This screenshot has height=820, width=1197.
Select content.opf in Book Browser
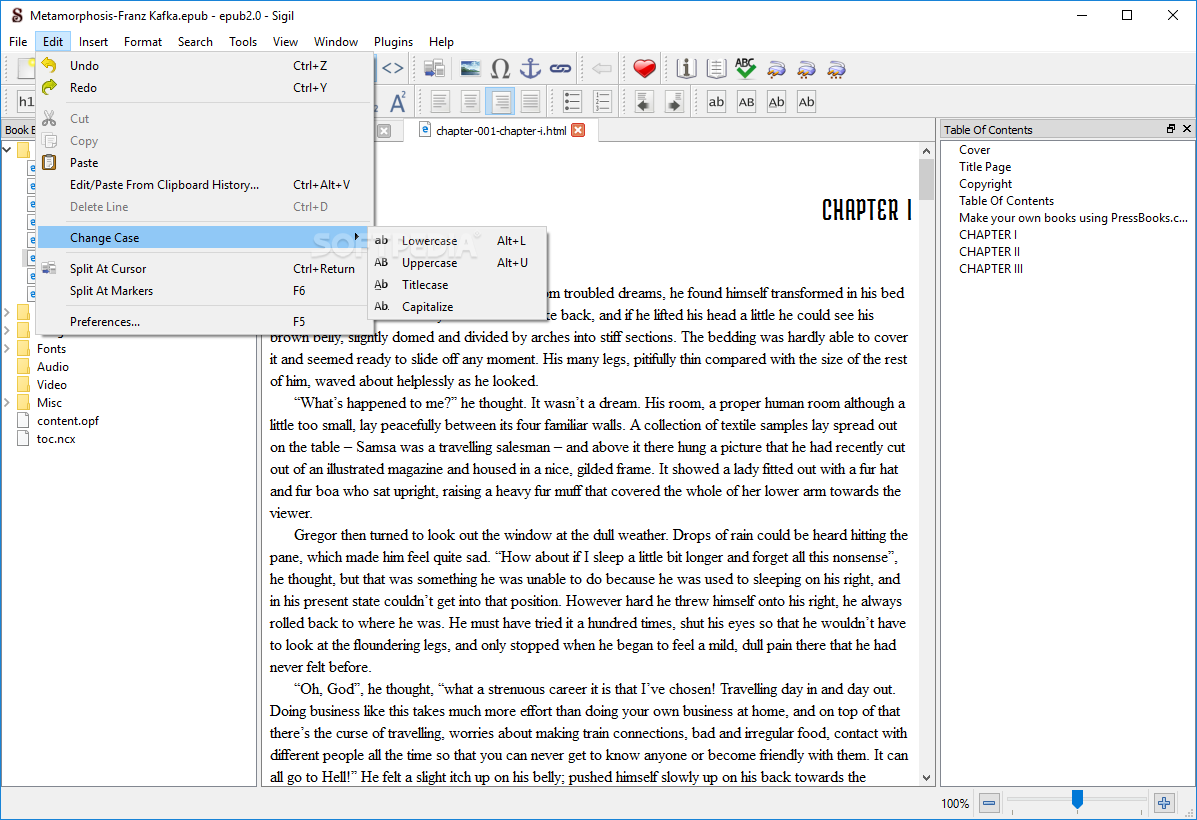coord(67,421)
